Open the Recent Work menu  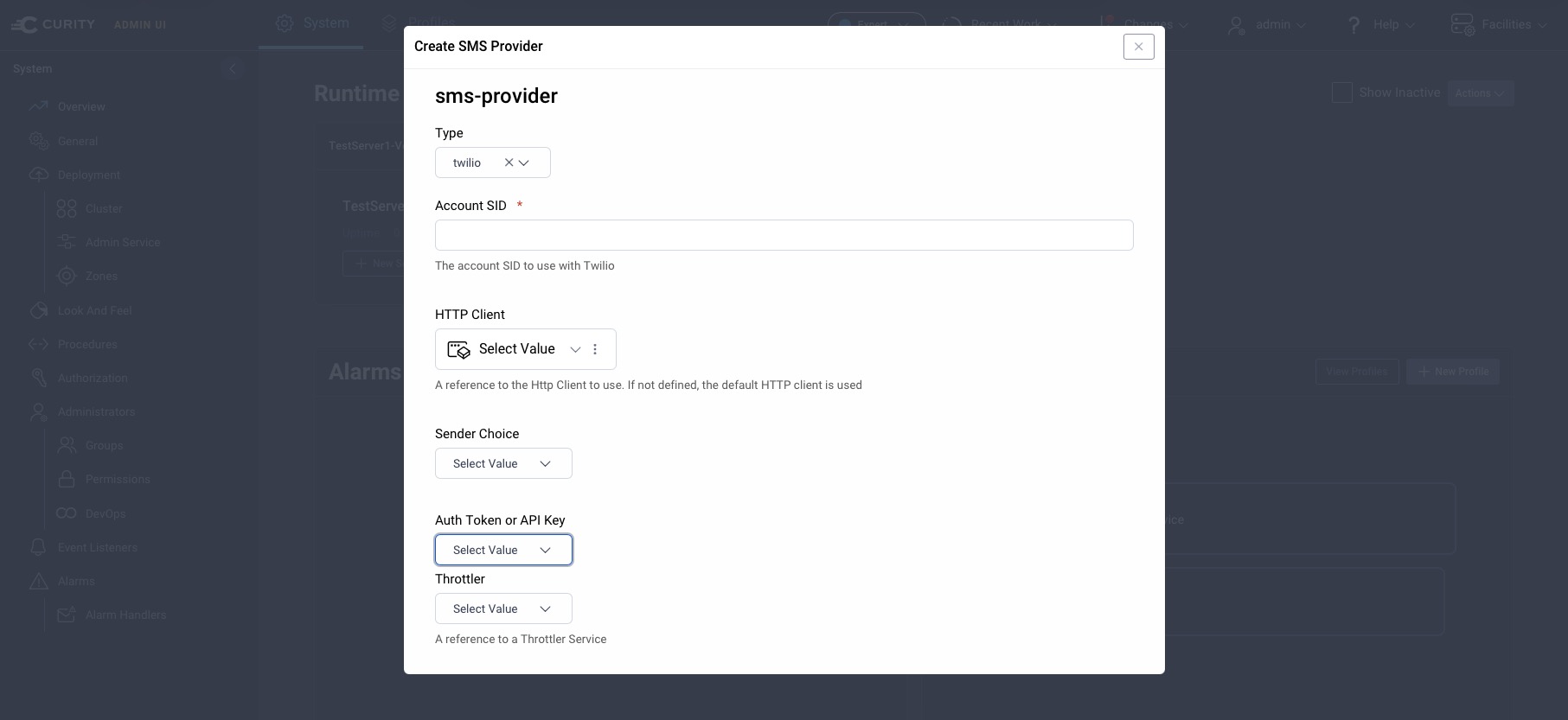[999, 24]
